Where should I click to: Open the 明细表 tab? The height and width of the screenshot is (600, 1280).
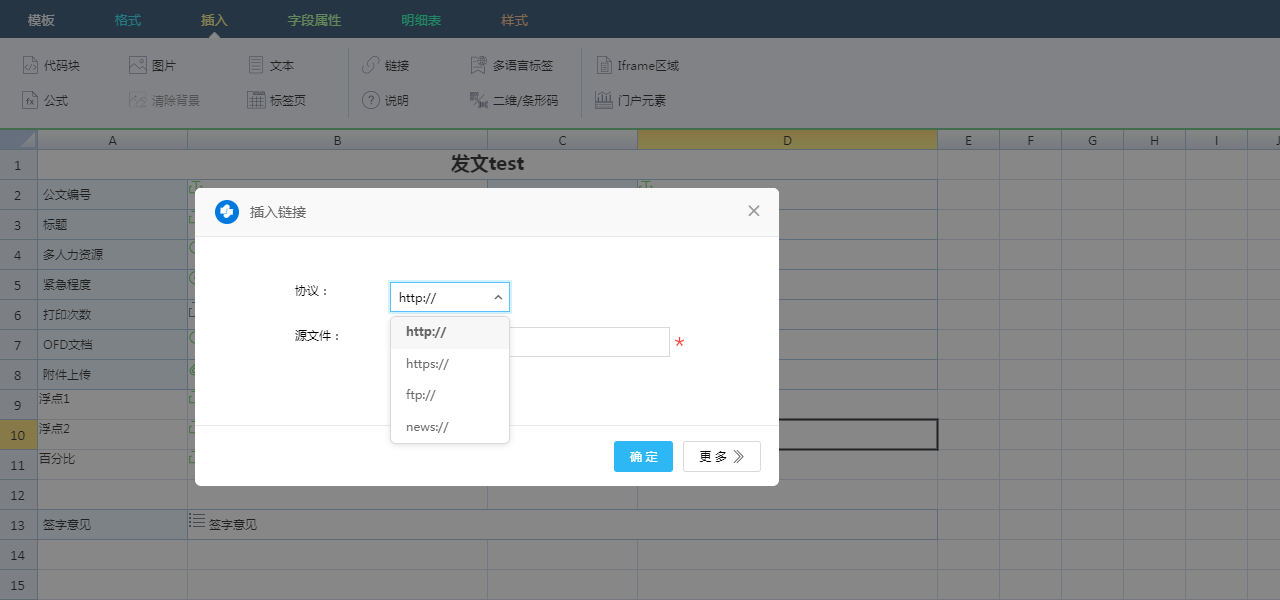[421, 20]
